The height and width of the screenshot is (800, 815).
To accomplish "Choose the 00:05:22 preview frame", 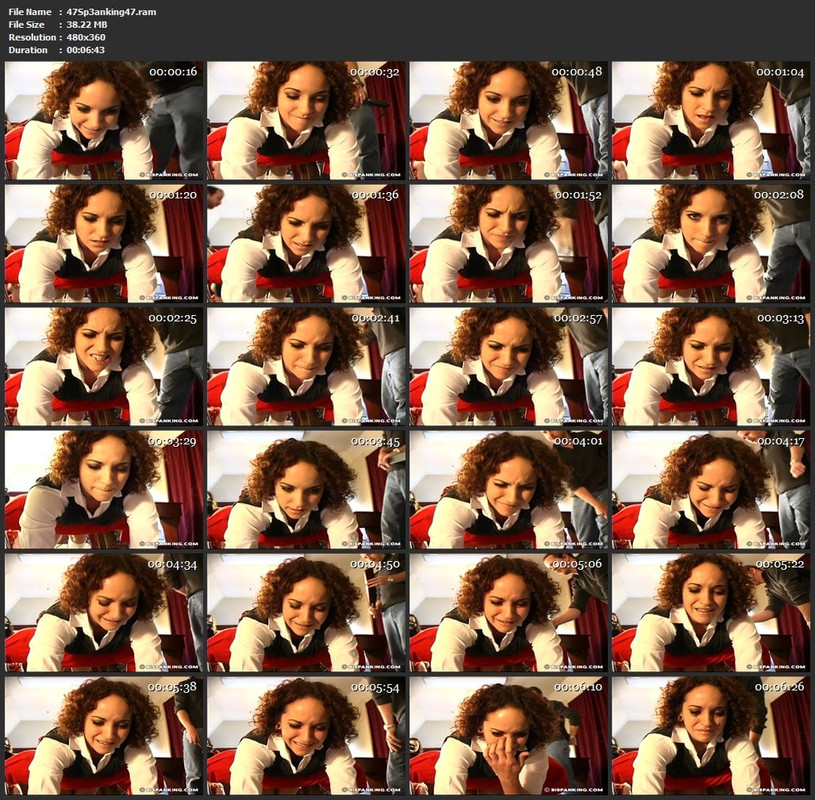I will pos(711,613).
